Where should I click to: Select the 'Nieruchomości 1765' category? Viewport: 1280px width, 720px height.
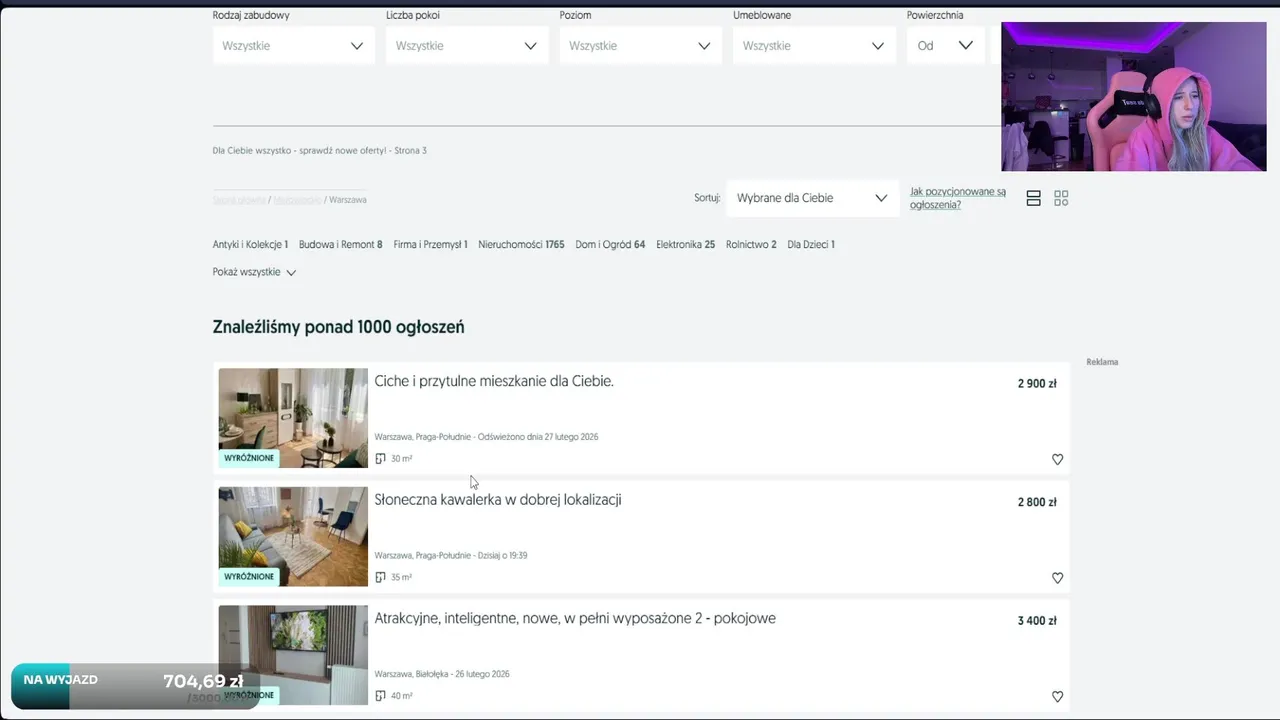[x=521, y=244]
